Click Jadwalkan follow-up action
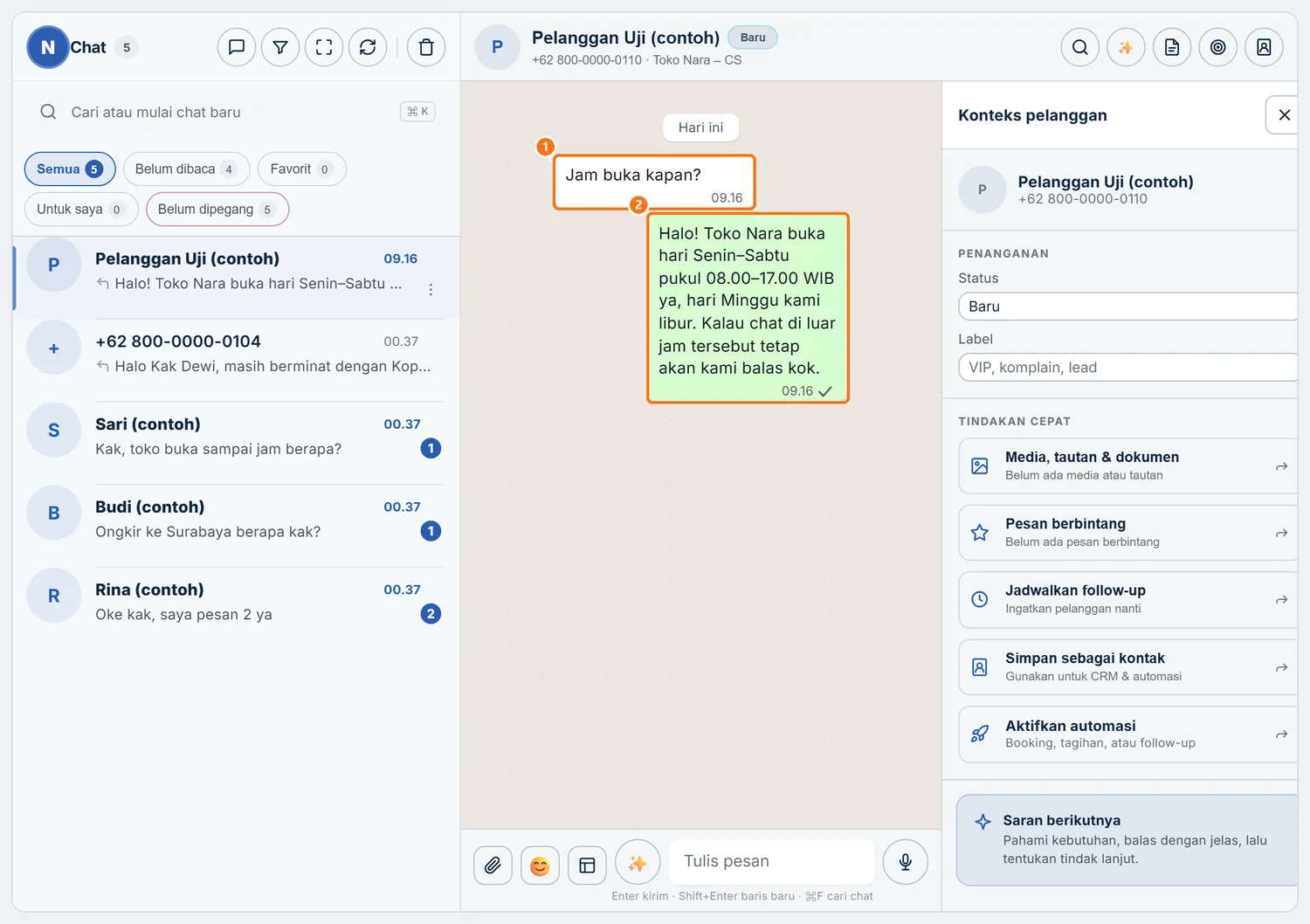 click(1127, 600)
